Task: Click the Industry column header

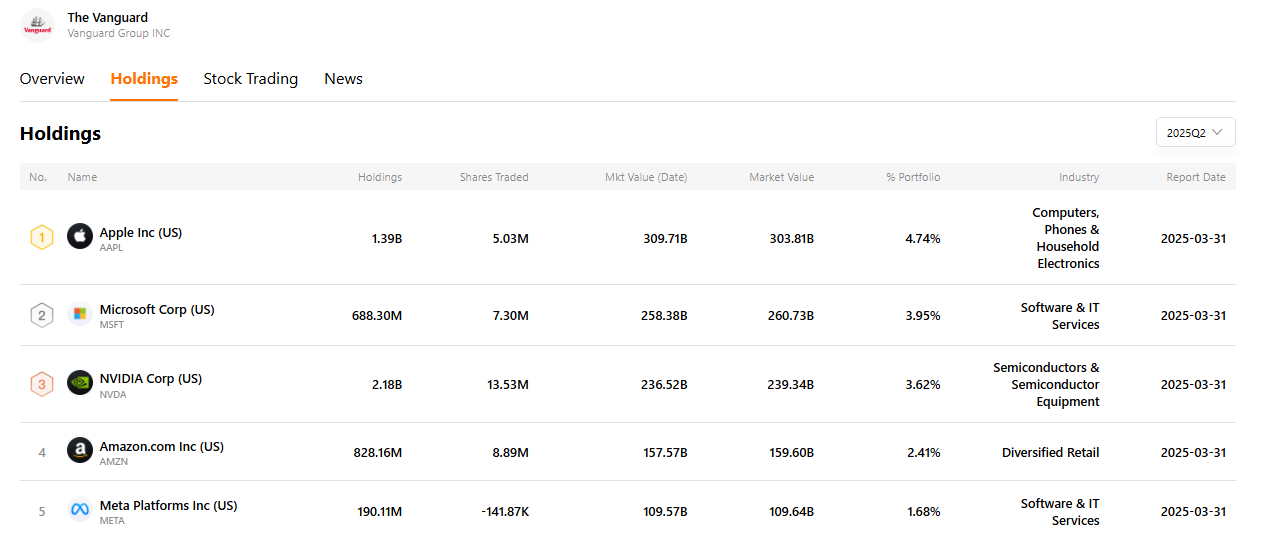Action: pyautogui.click(x=1079, y=177)
